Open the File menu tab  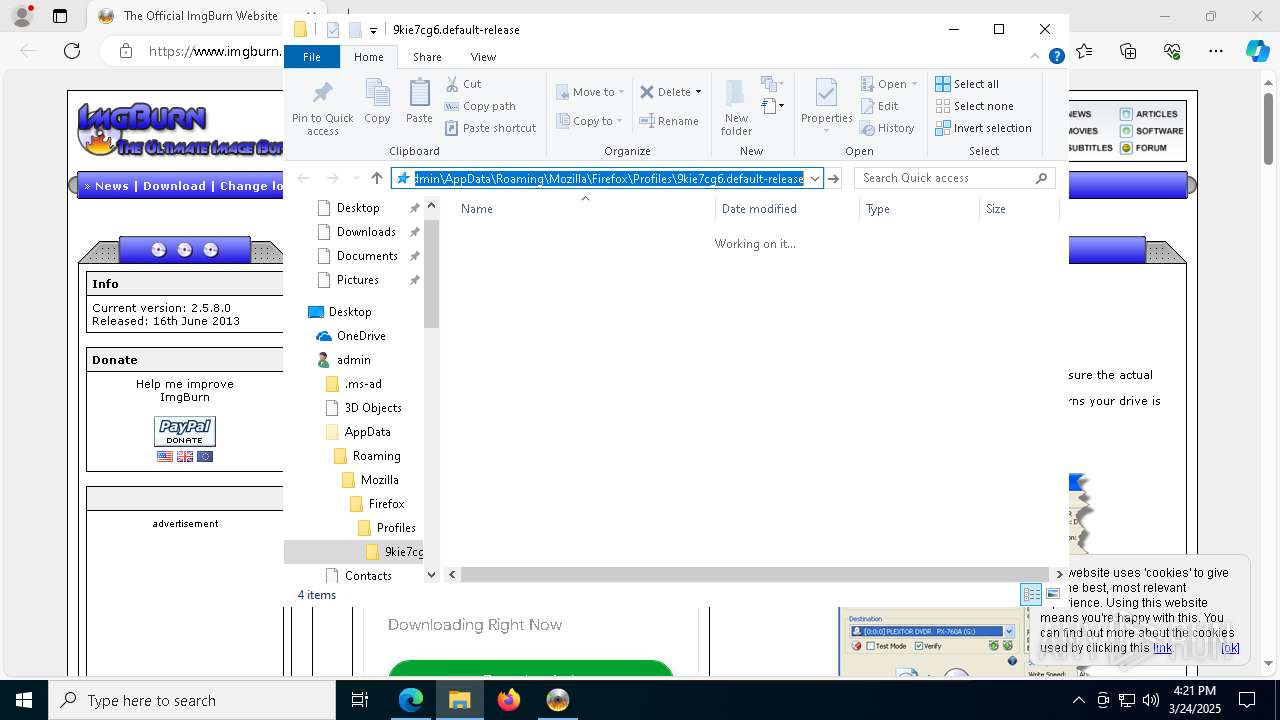[x=312, y=57]
